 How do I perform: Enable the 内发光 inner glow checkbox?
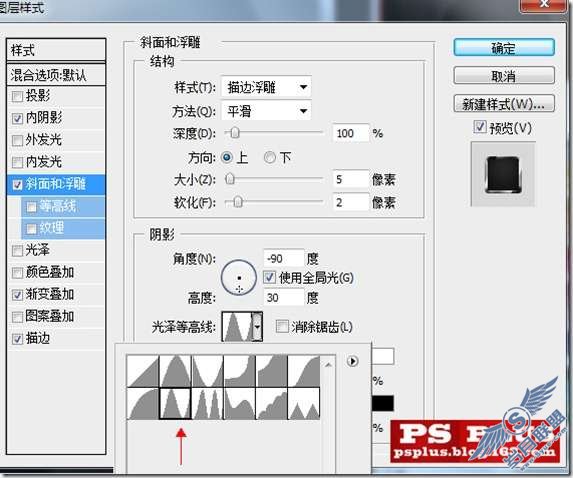[x=17, y=162]
